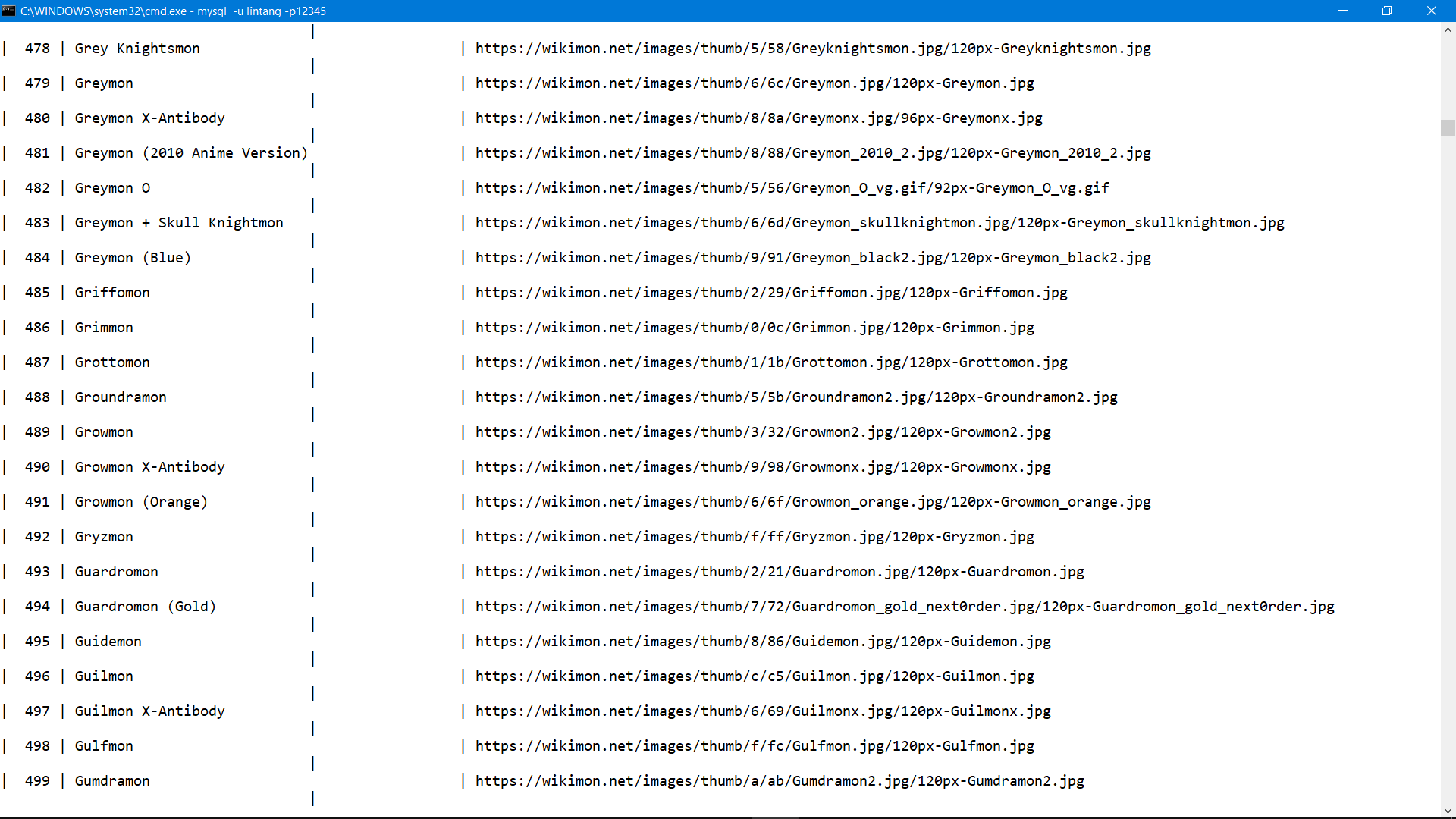Click the scrollbar down arrow

[x=1448, y=811]
